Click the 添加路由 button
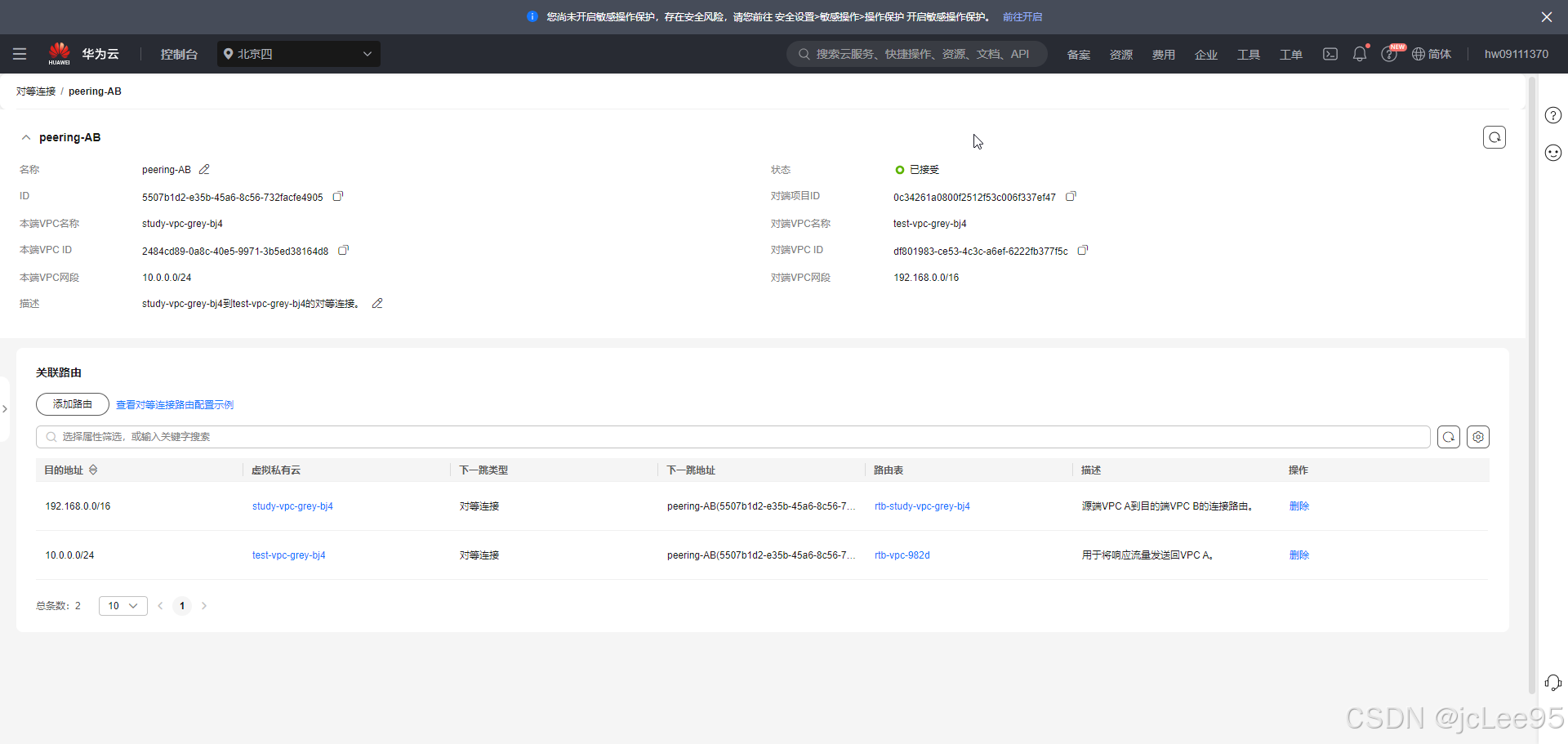The image size is (1568, 744). 73,404
